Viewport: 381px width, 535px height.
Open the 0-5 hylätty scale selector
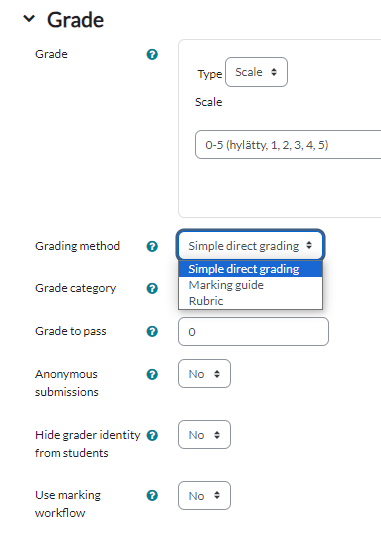point(288,144)
